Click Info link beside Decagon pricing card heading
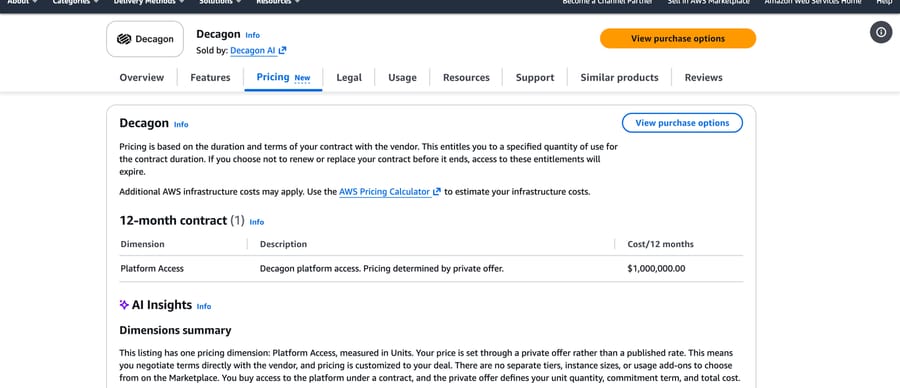The height and width of the screenshot is (388, 900). tap(181, 125)
